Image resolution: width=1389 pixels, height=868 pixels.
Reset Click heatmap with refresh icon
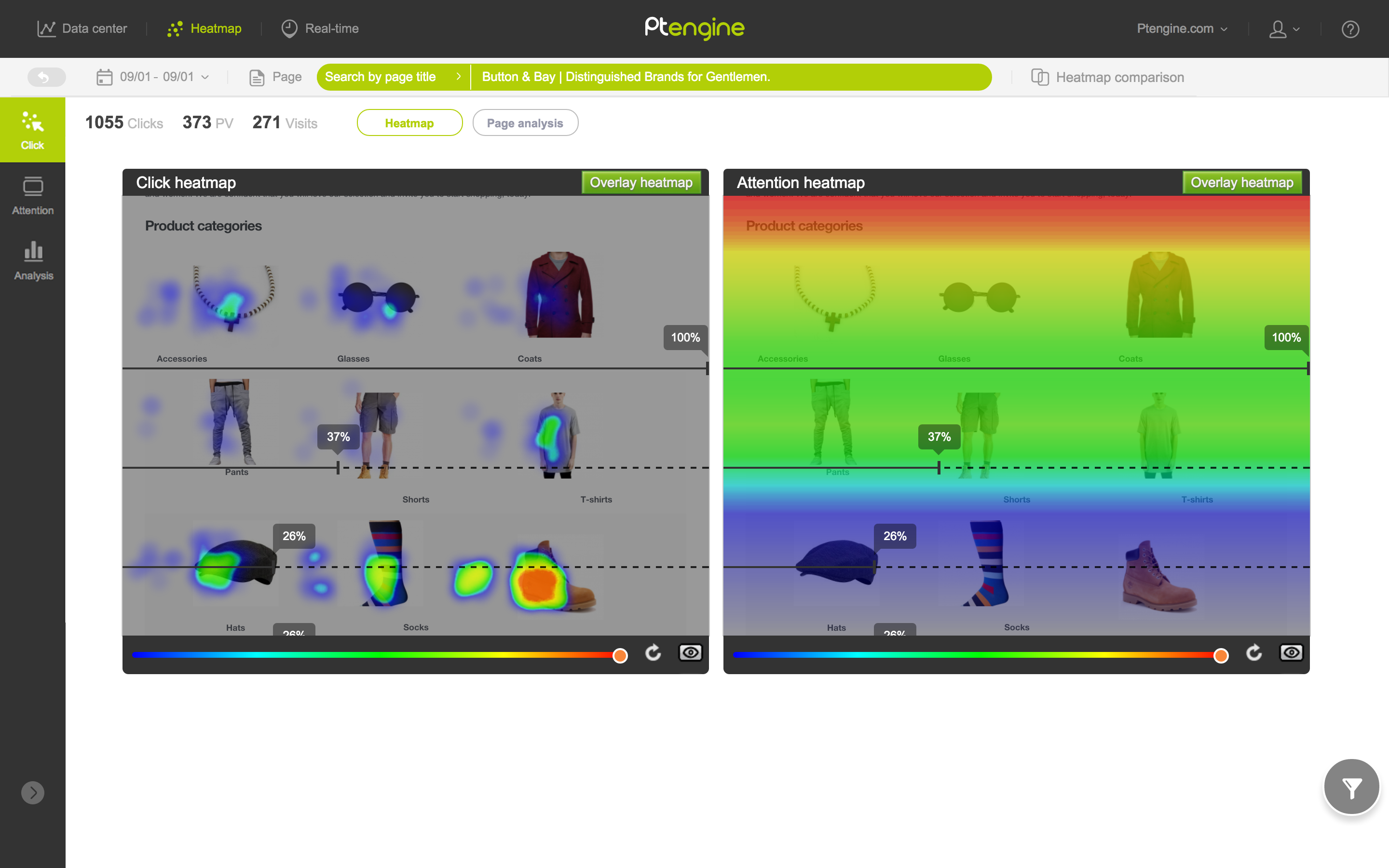click(x=653, y=653)
